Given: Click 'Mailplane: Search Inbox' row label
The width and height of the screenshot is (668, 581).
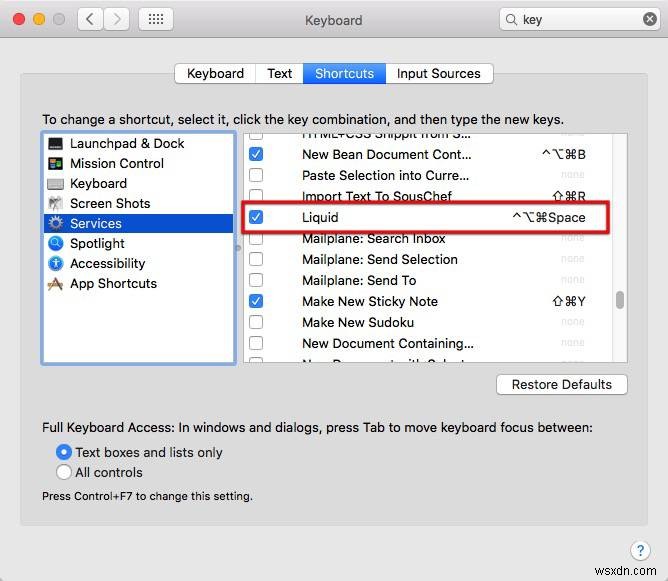Looking at the screenshot, I should 374,239.
